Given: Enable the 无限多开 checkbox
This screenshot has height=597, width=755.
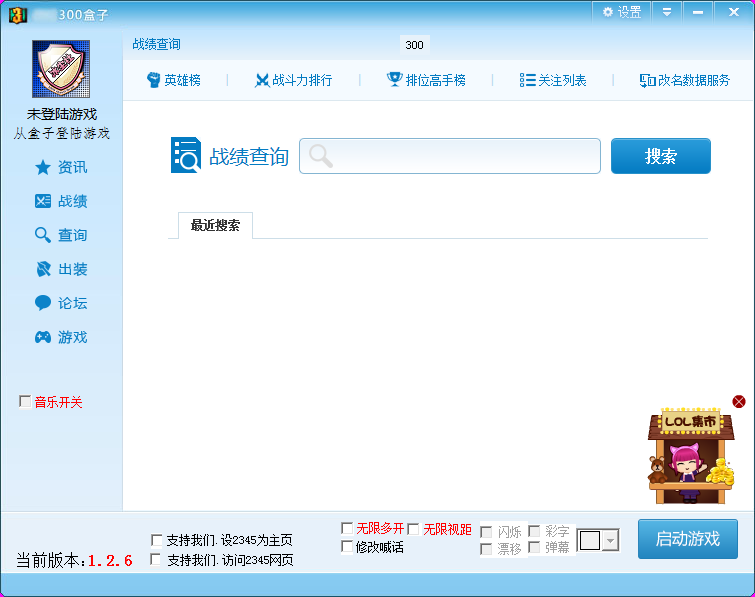Looking at the screenshot, I should pyautogui.click(x=347, y=528).
